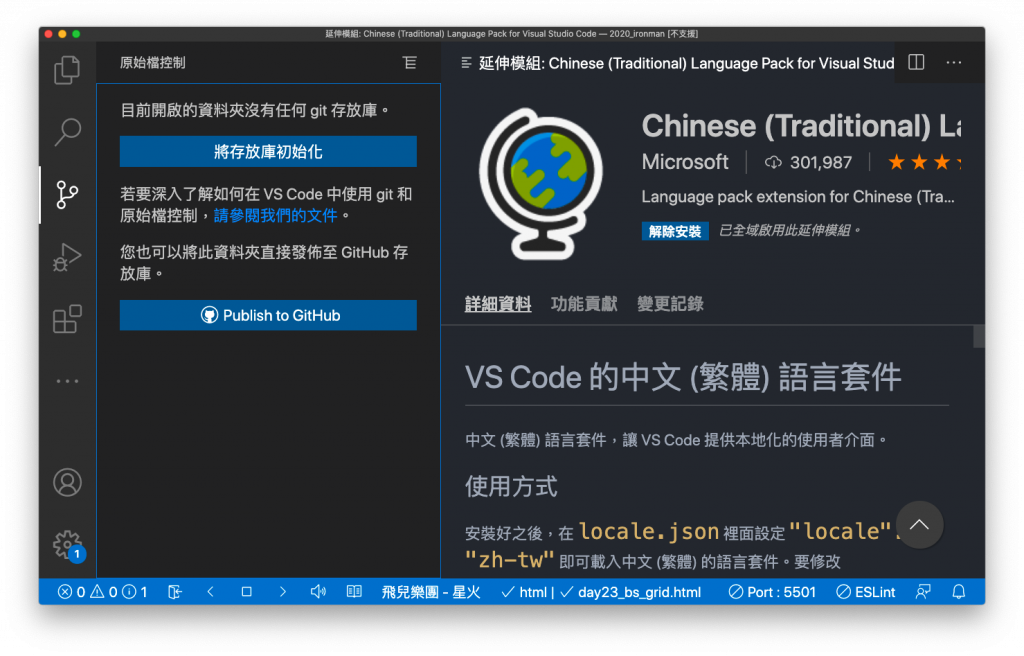Screen dimensions: 1024x656
Task: Click the scroll-to-top round arrow button
Action: (x=920, y=525)
